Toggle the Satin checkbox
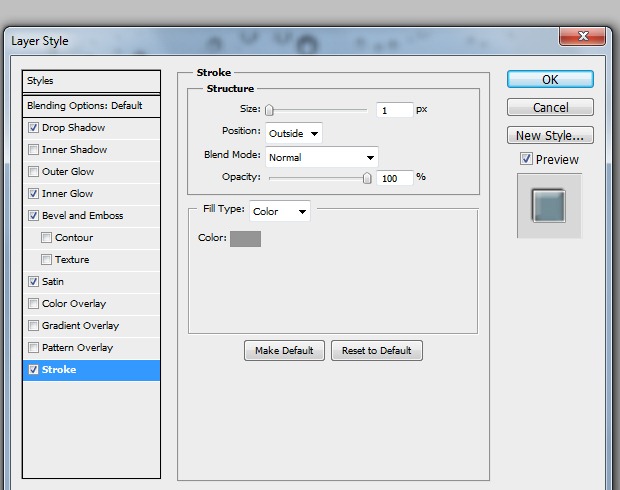620x490 pixels. click(34, 282)
